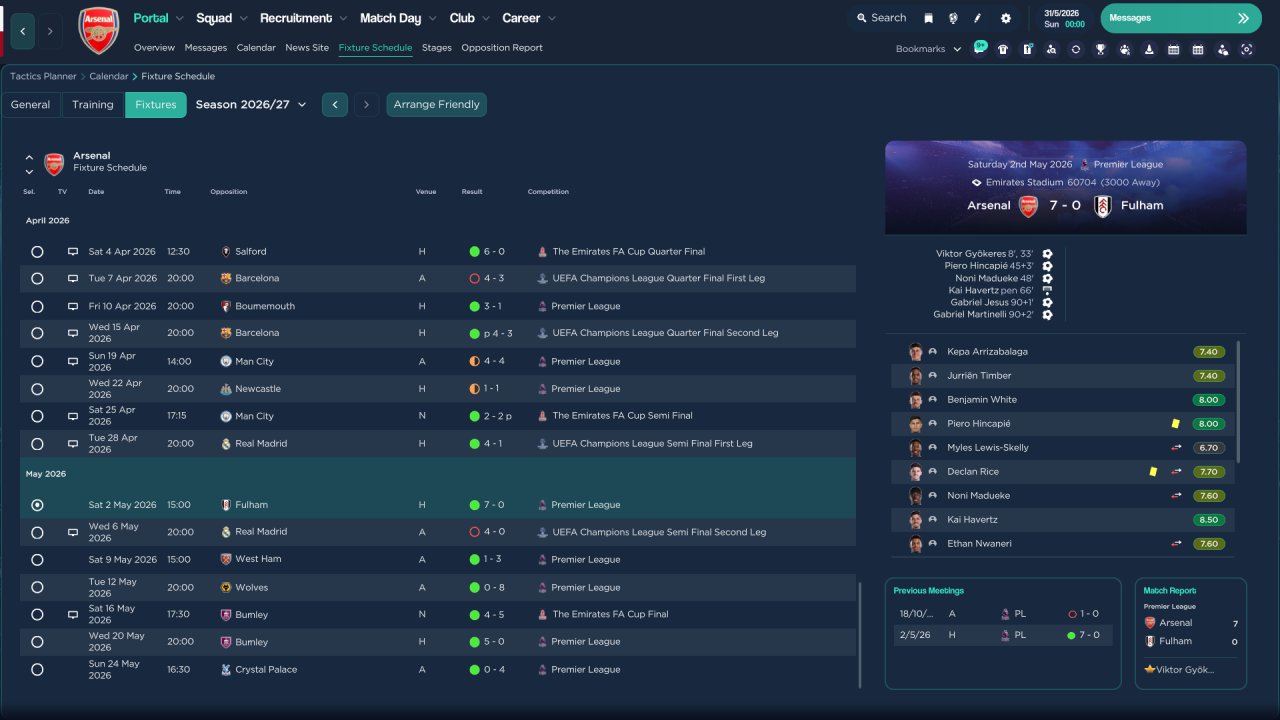Image resolution: width=1280 pixels, height=720 pixels.
Task: Click the West Ham club badge
Action: pos(226,559)
